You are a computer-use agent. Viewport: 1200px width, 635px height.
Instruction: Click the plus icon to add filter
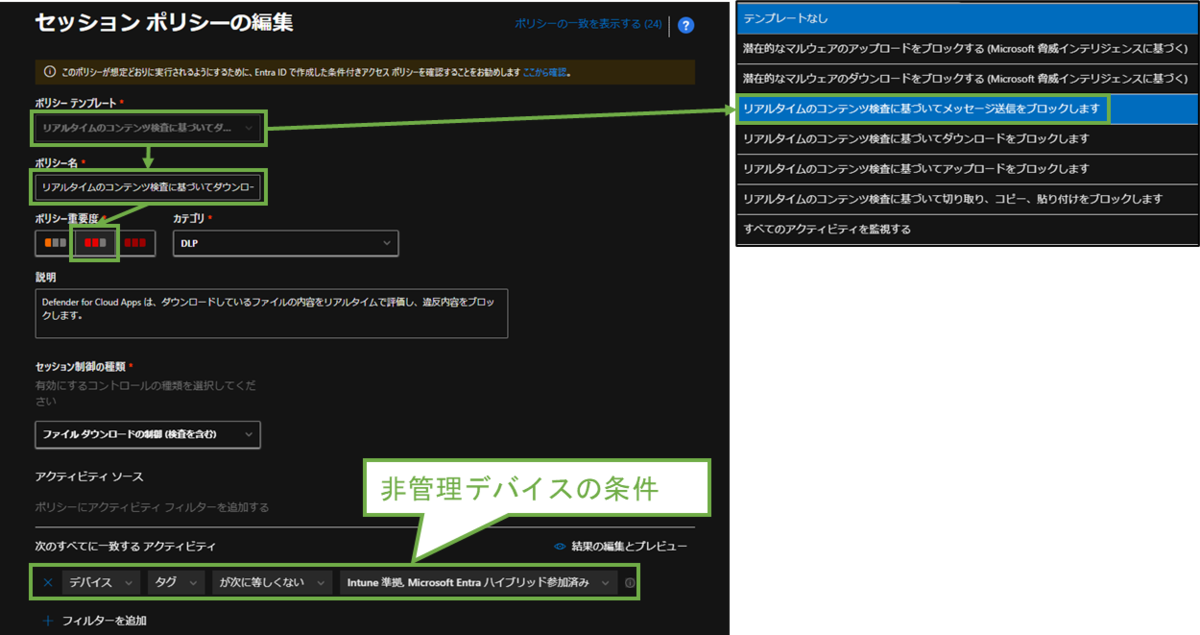[x=49, y=621]
